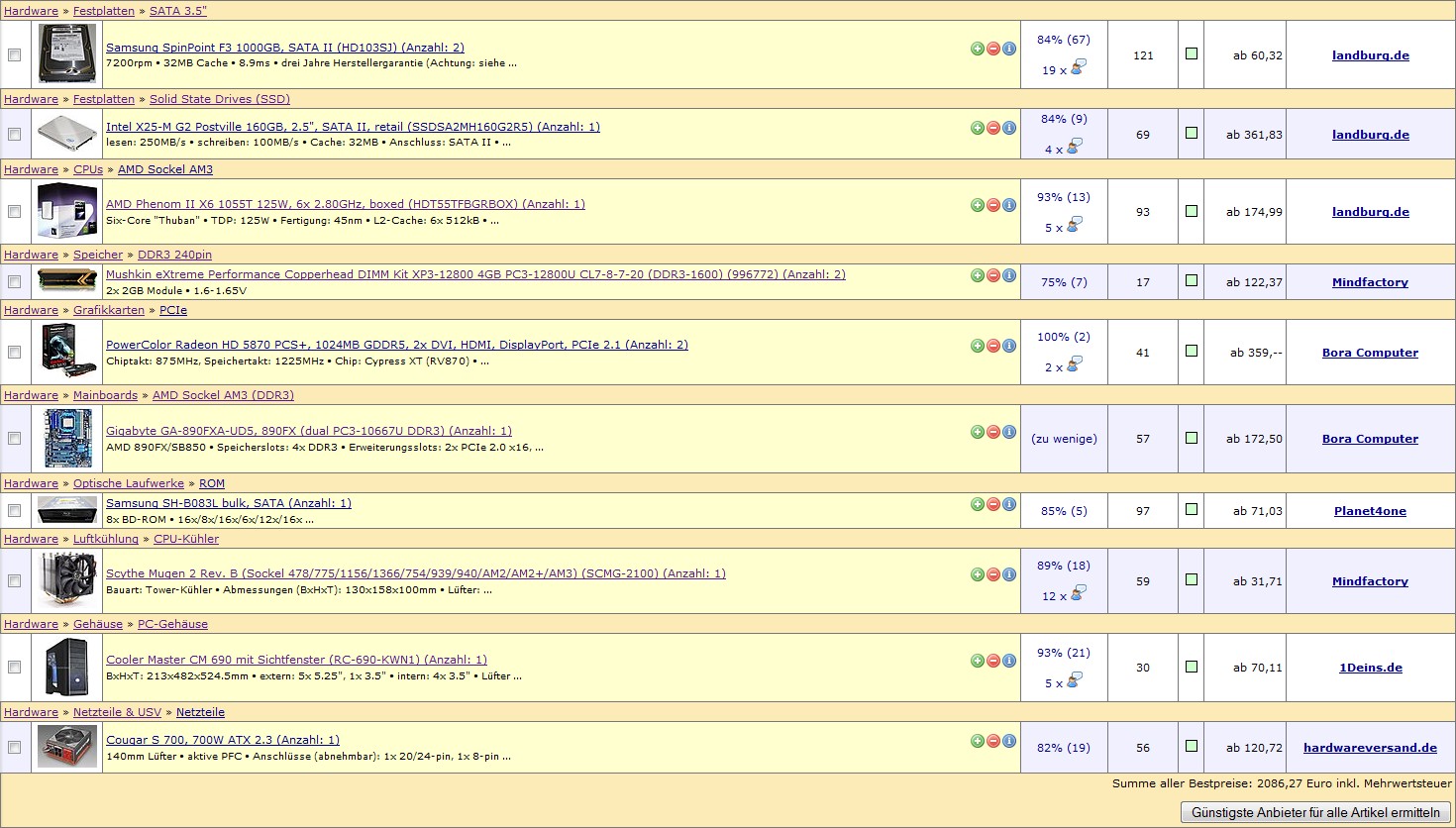The image size is (1456, 828).
Task: Click minus icon for PowerColor Radeon HD 5870
Action: 993,346
